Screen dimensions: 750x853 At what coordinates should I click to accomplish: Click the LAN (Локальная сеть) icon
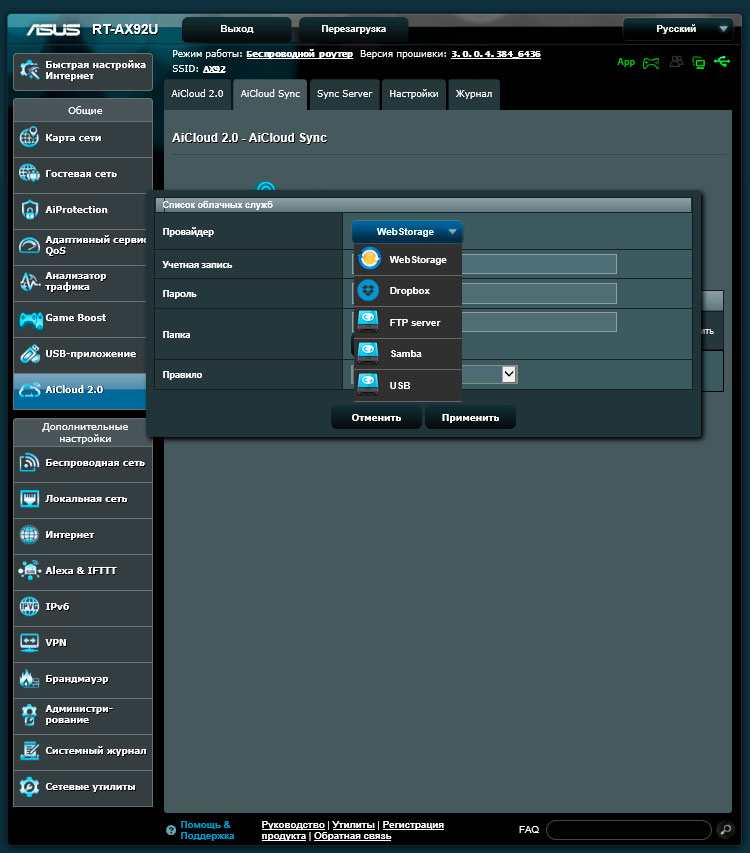[x=29, y=498]
